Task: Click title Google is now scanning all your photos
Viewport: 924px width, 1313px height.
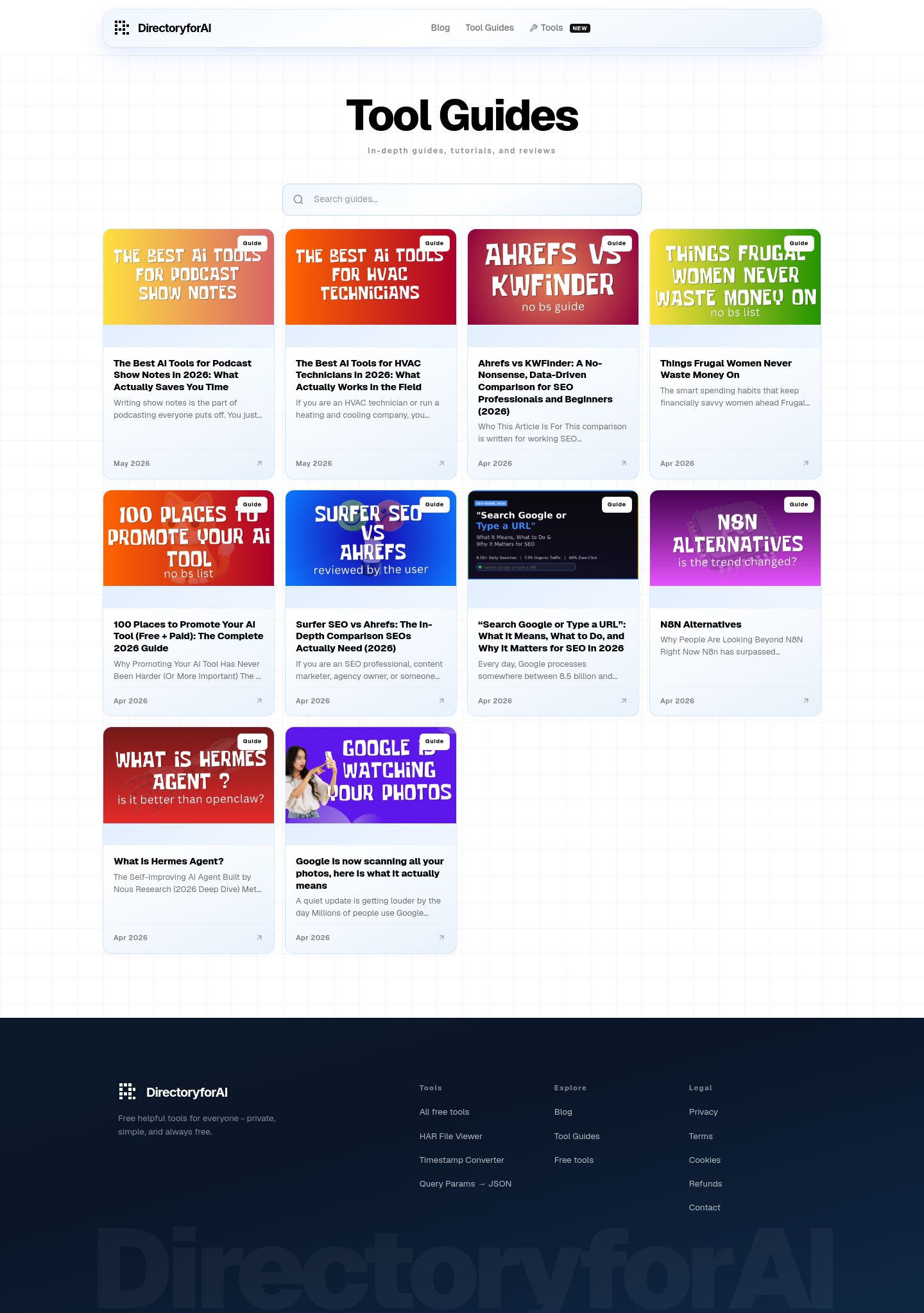Action: click(370, 873)
